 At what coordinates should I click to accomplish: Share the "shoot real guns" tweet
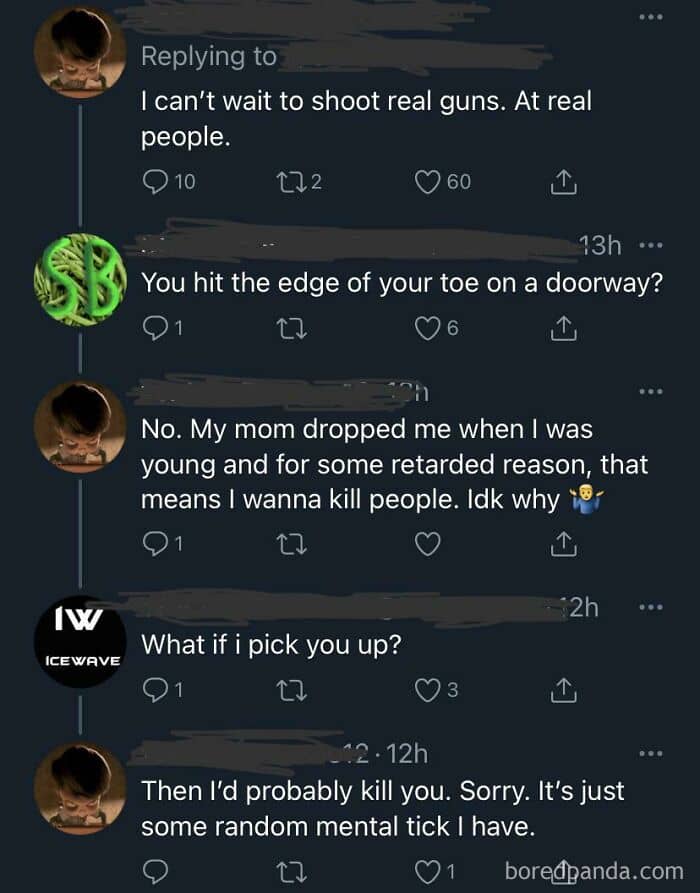[x=562, y=181]
